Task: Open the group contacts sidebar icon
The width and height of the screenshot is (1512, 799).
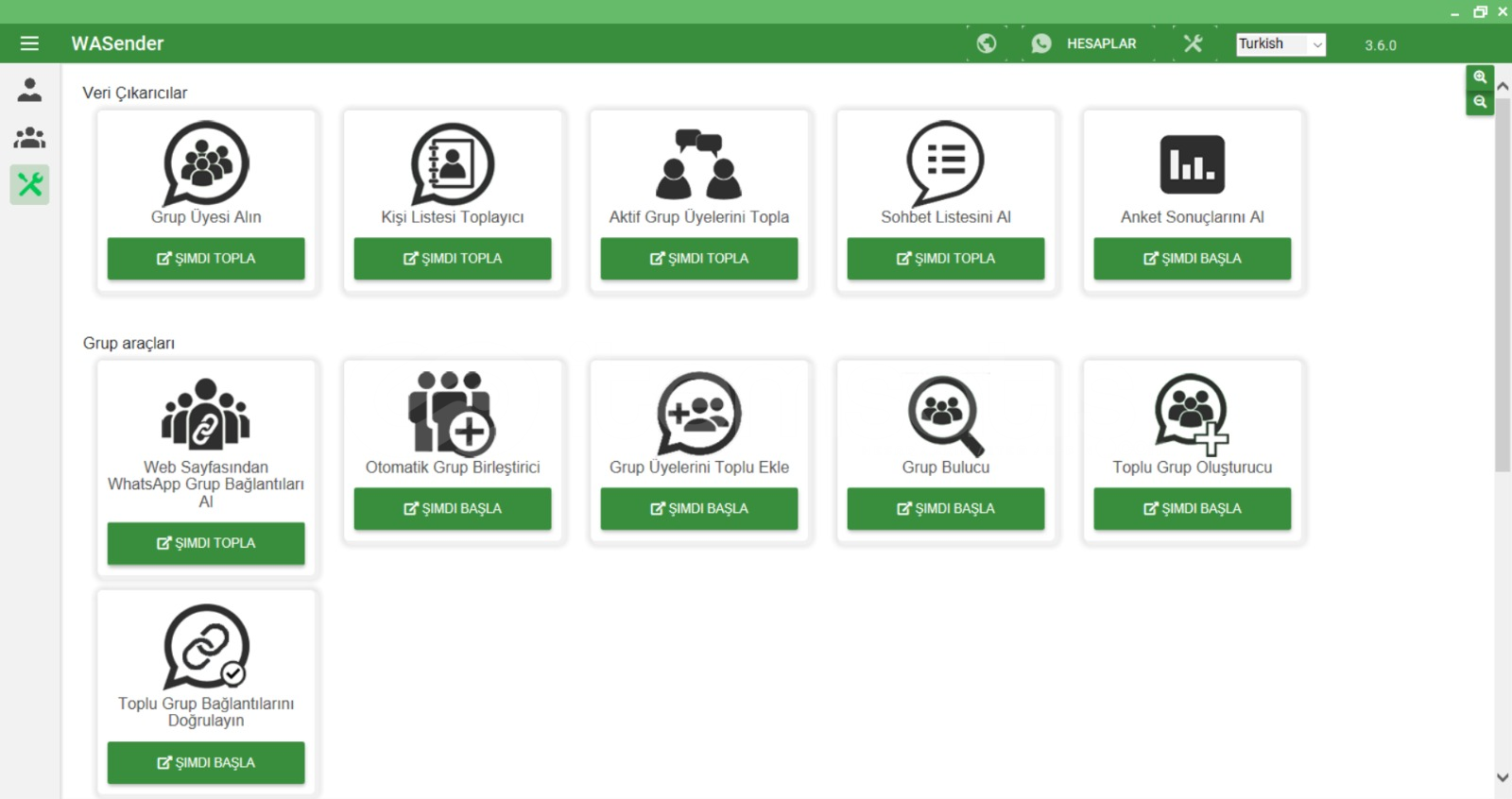Action: pos(29,138)
